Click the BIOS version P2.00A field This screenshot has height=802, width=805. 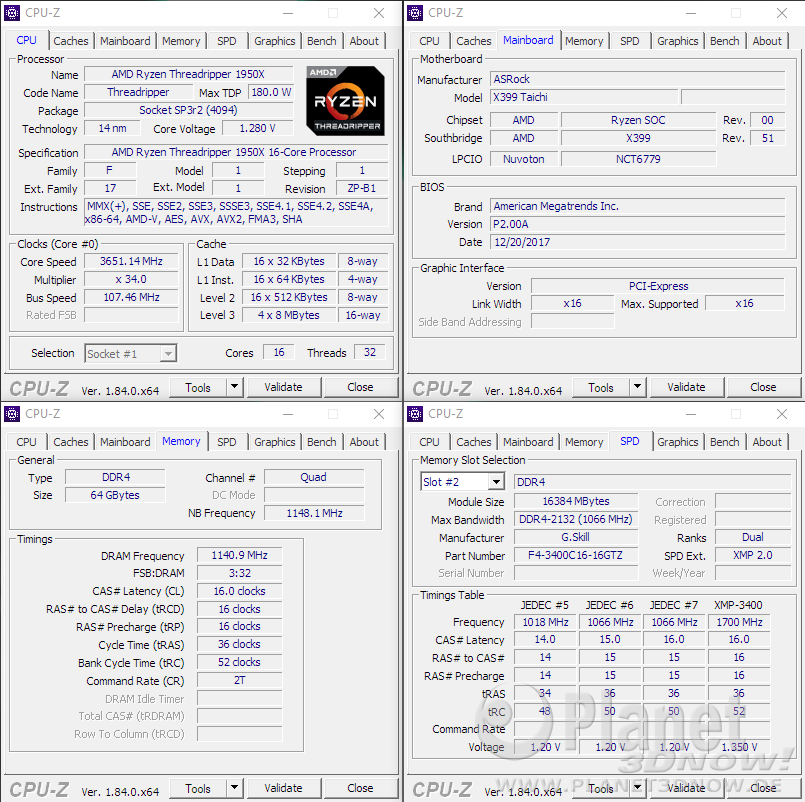(x=638, y=224)
